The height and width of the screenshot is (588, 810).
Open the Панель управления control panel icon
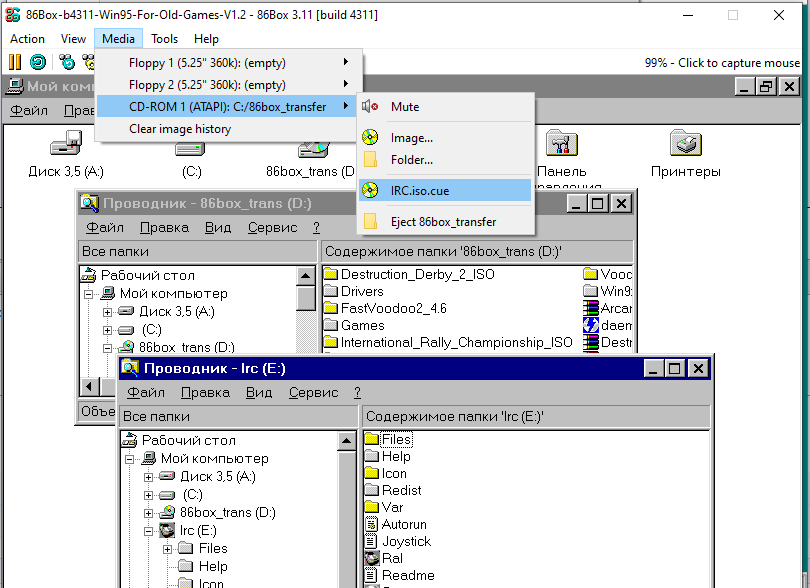562,143
